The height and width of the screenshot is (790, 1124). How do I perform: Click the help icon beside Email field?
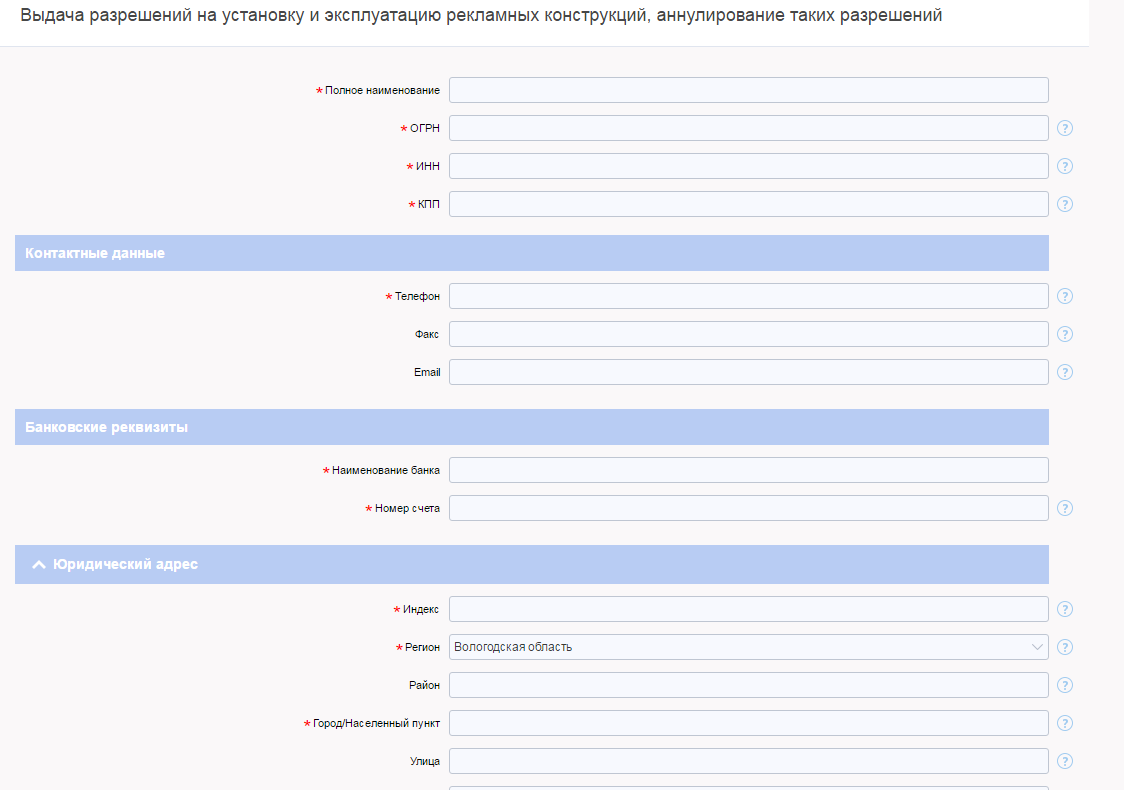coord(1065,372)
